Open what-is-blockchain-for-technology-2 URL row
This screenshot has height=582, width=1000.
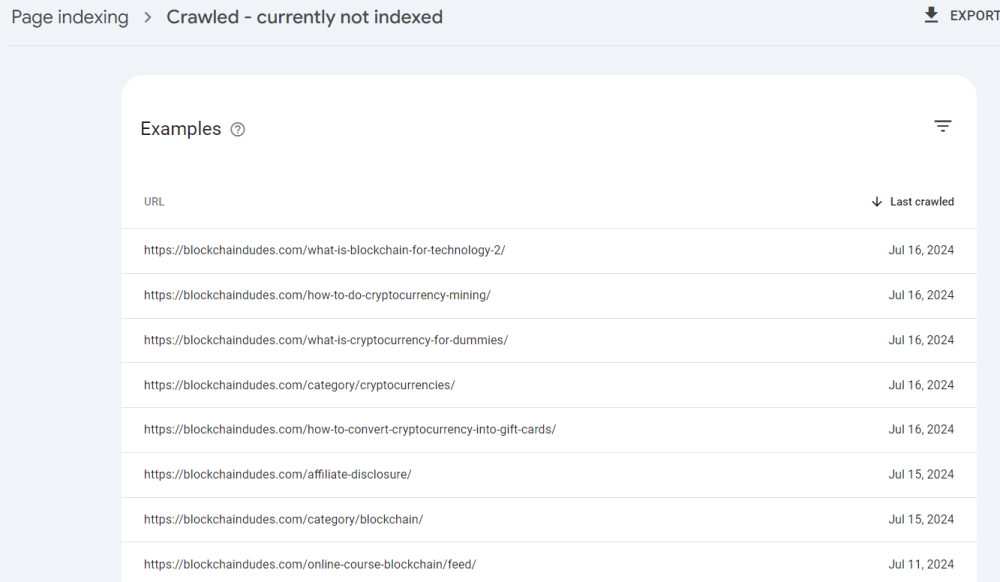point(324,250)
